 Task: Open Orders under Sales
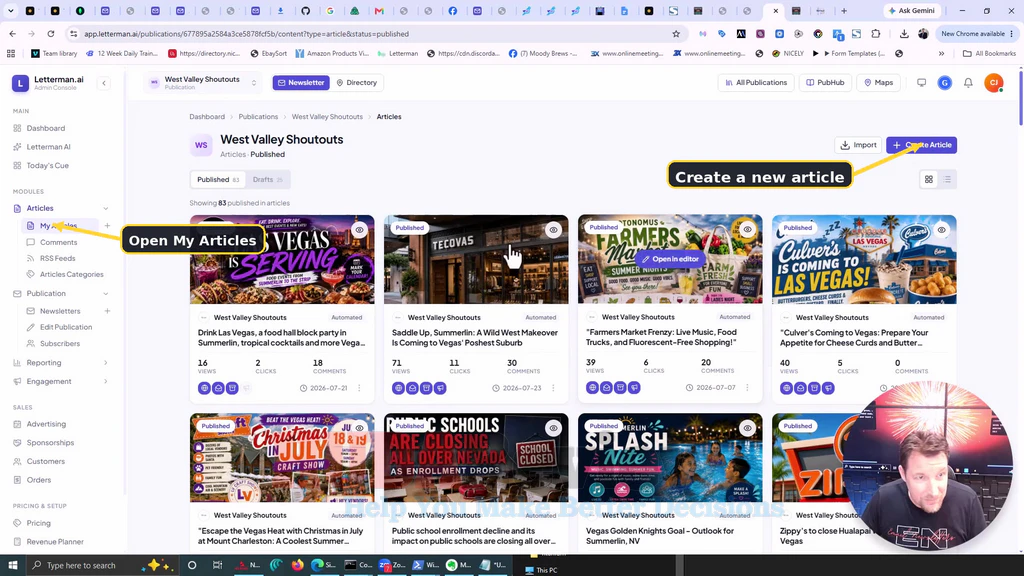(x=39, y=480)
